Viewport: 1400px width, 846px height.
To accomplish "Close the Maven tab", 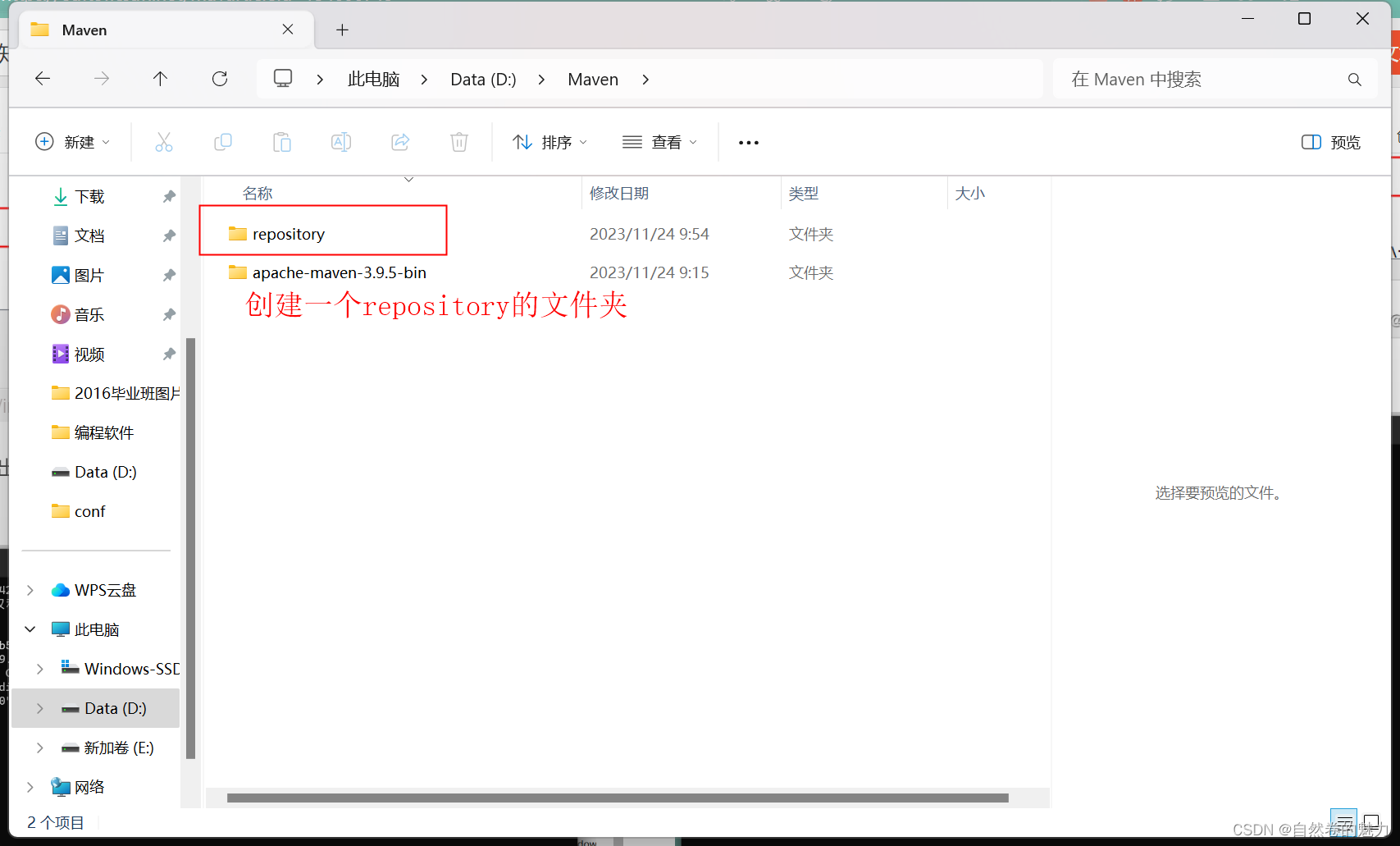I will (288, 30).
